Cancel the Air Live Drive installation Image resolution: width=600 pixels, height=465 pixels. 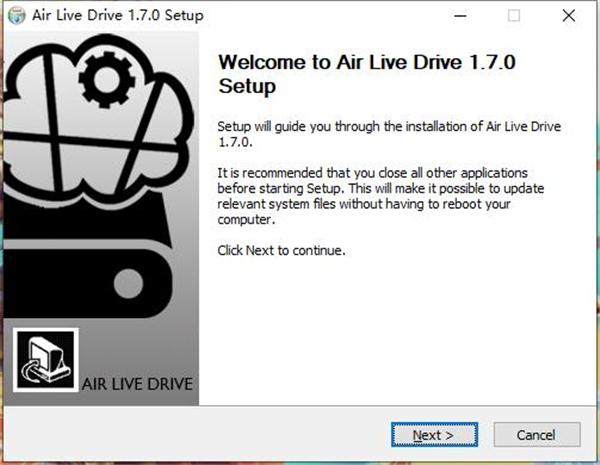(x=536, y=435)
